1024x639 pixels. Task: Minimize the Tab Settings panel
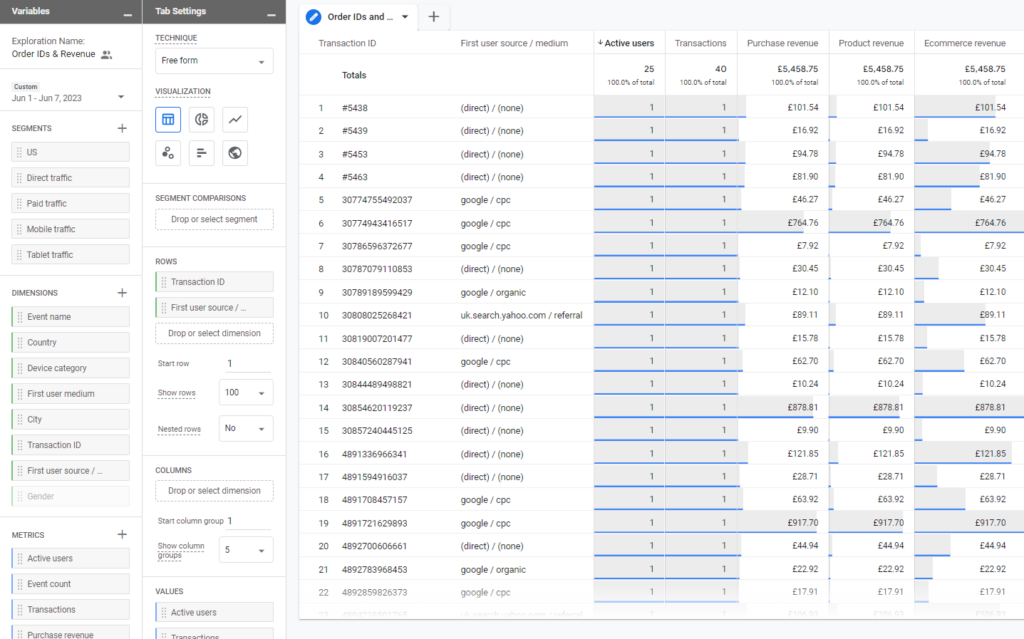coord(271,14)
